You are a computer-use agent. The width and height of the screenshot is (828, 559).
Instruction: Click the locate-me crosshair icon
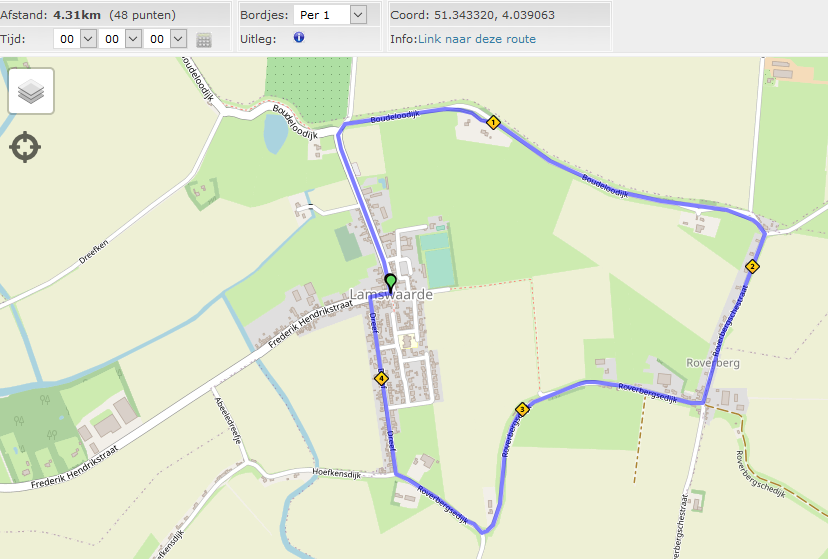(x=25, y=147)
